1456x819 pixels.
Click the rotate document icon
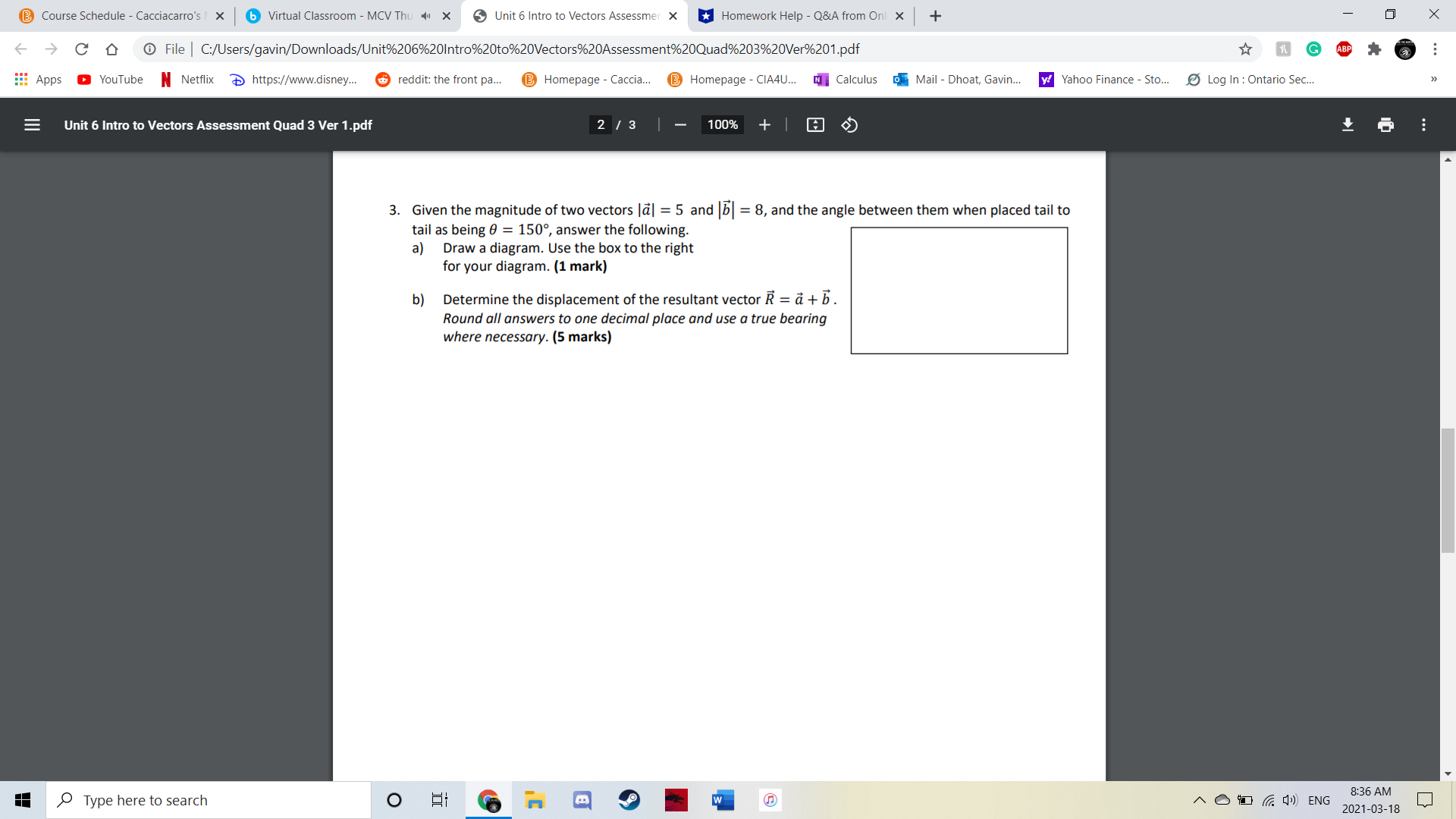(x=849, y=124)
